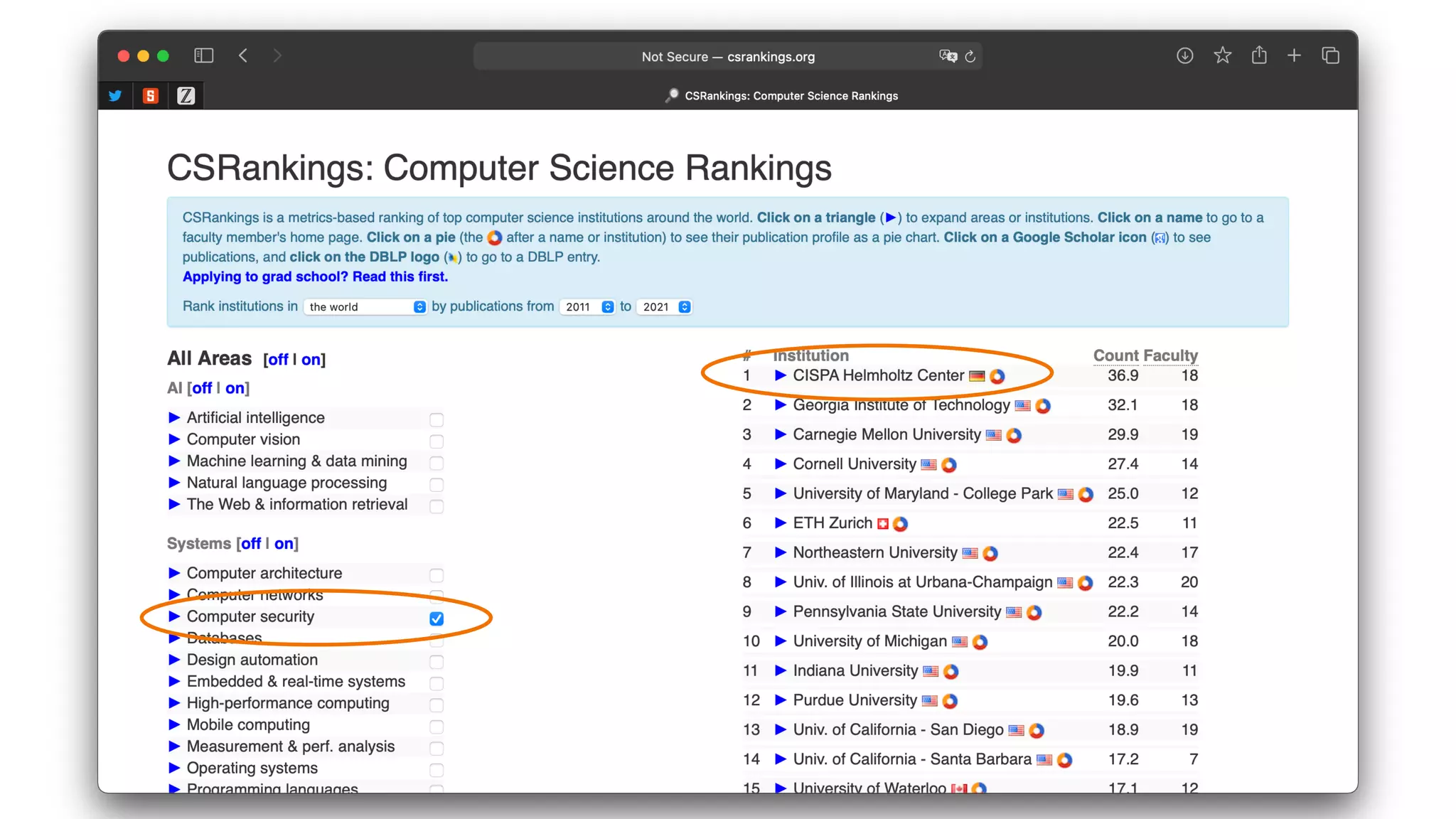The height and width of the screenshot is (819, 1456).
Task: Reload the page using refresh icon
Action: pos(970,56)
